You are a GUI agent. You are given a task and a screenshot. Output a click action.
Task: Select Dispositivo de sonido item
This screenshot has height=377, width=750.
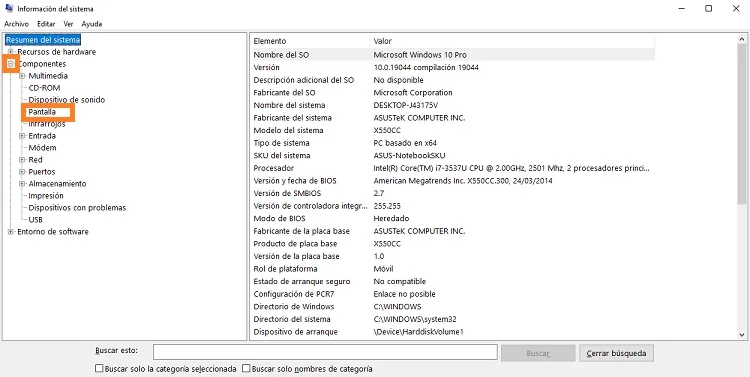coord(66,100)
